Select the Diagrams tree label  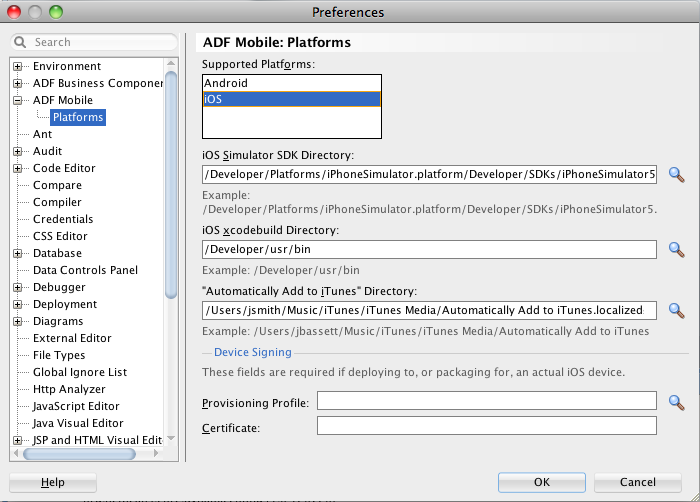point(58,321)
